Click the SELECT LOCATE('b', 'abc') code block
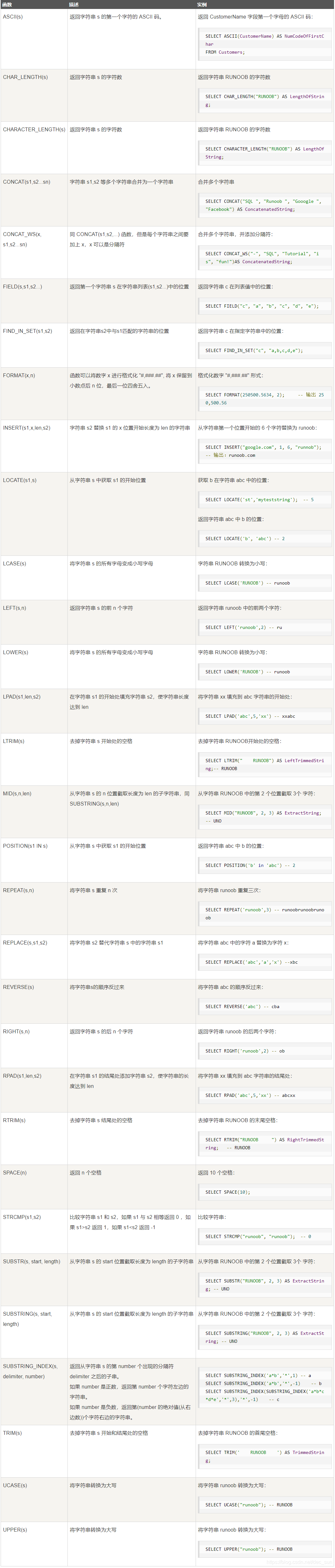Screen dimensions: 335x1568 coord(265,539)
